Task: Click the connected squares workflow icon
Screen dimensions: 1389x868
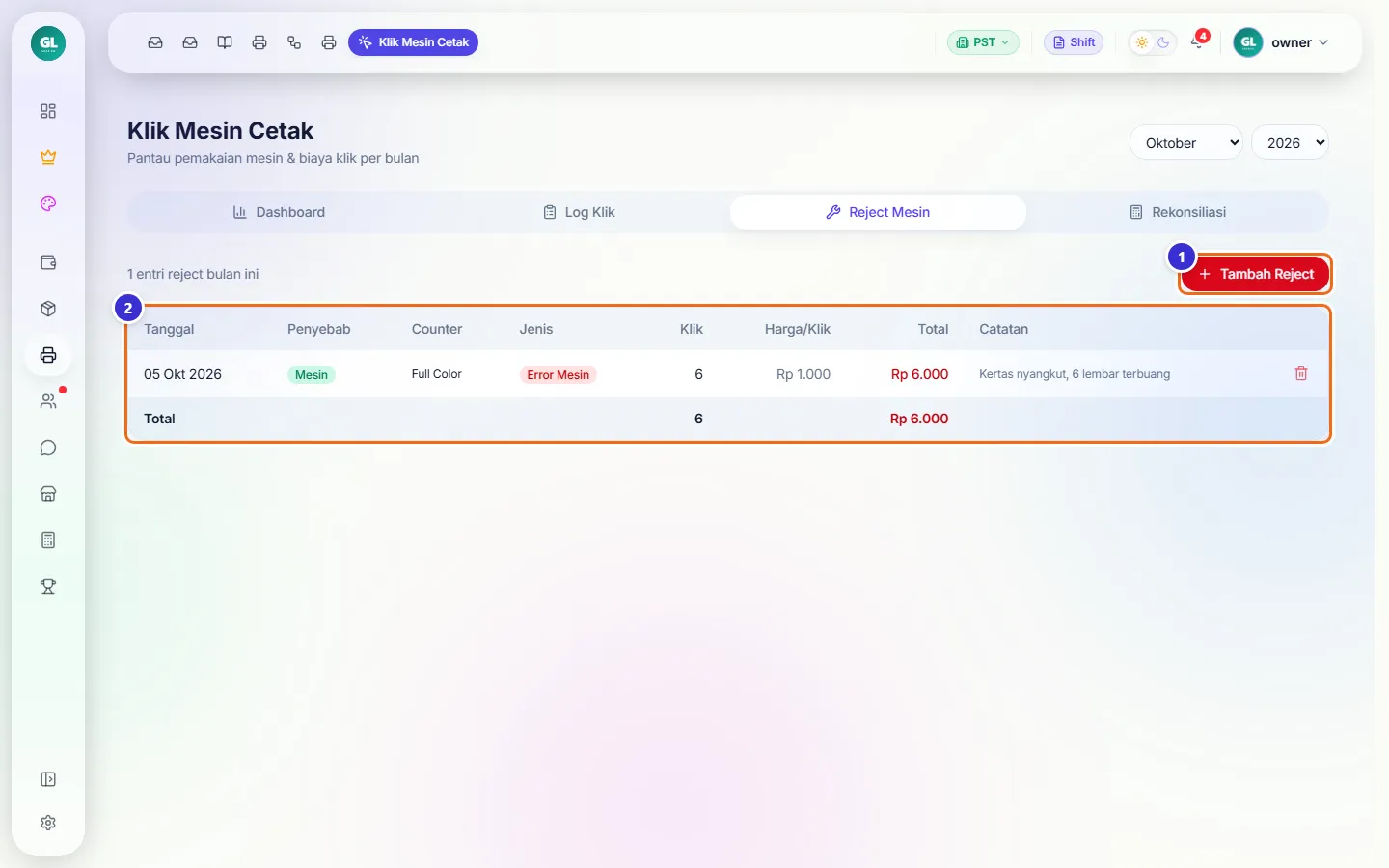Action: coord(294,42)
